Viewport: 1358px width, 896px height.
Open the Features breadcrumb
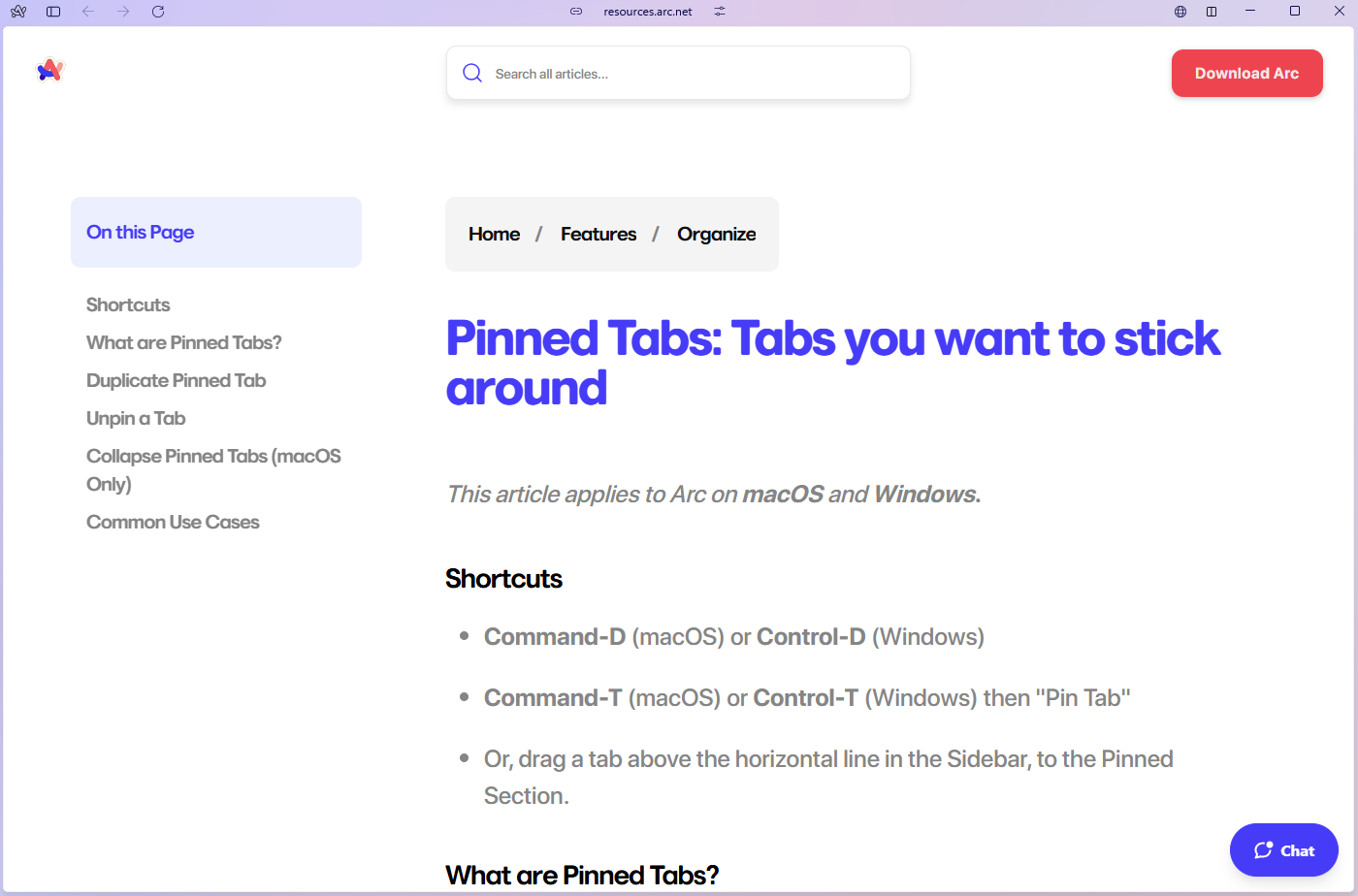point(598,234)
